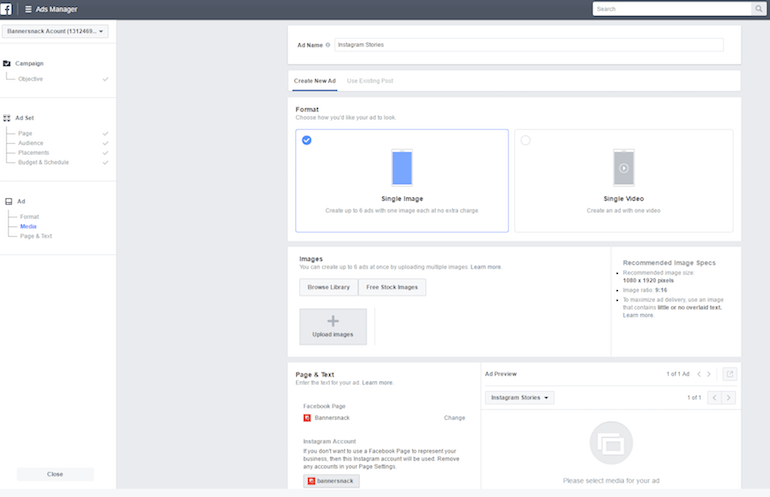Click the Facebook logo icon

pos(6,9)
